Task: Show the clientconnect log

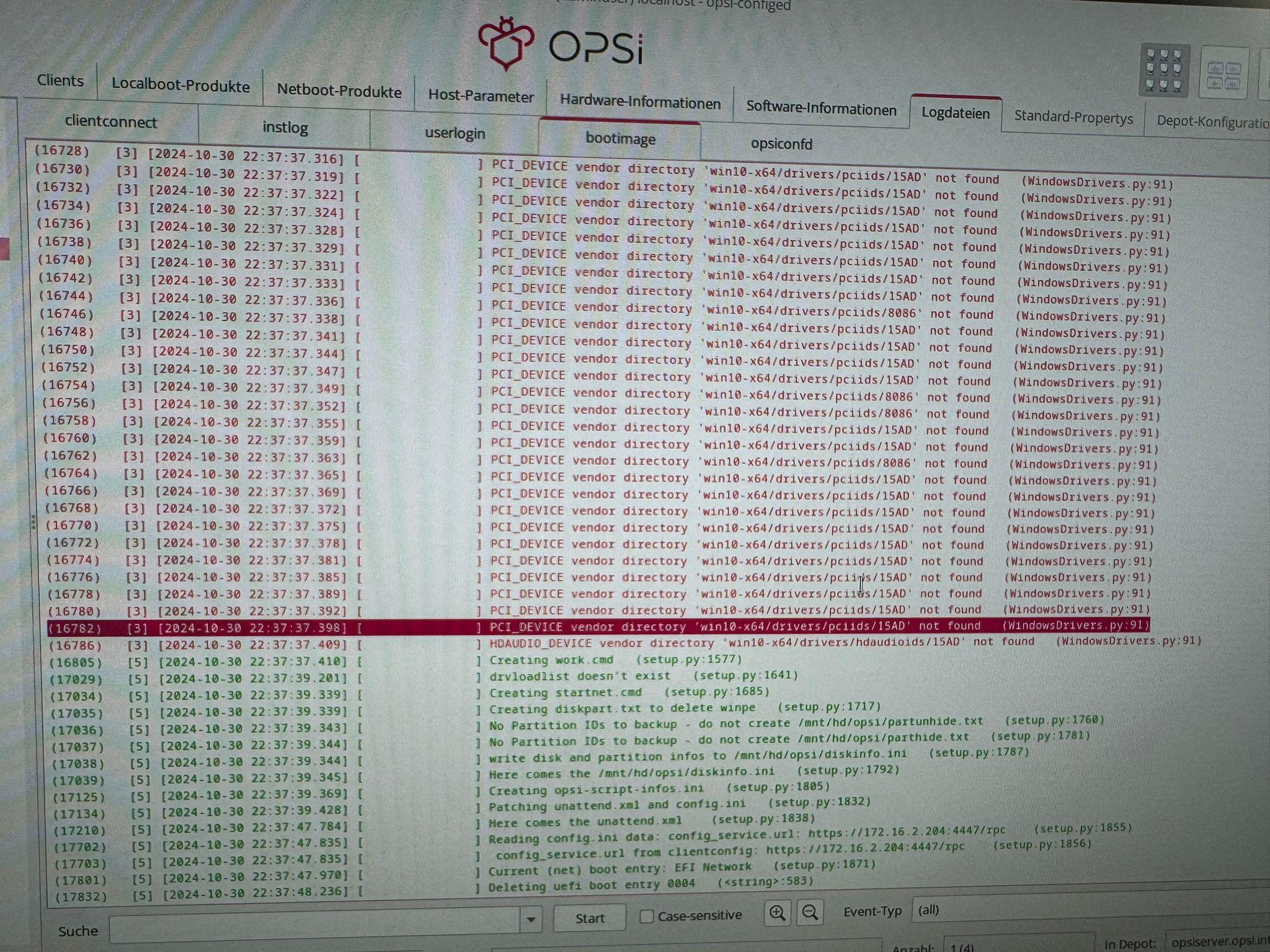Action: 111,121
